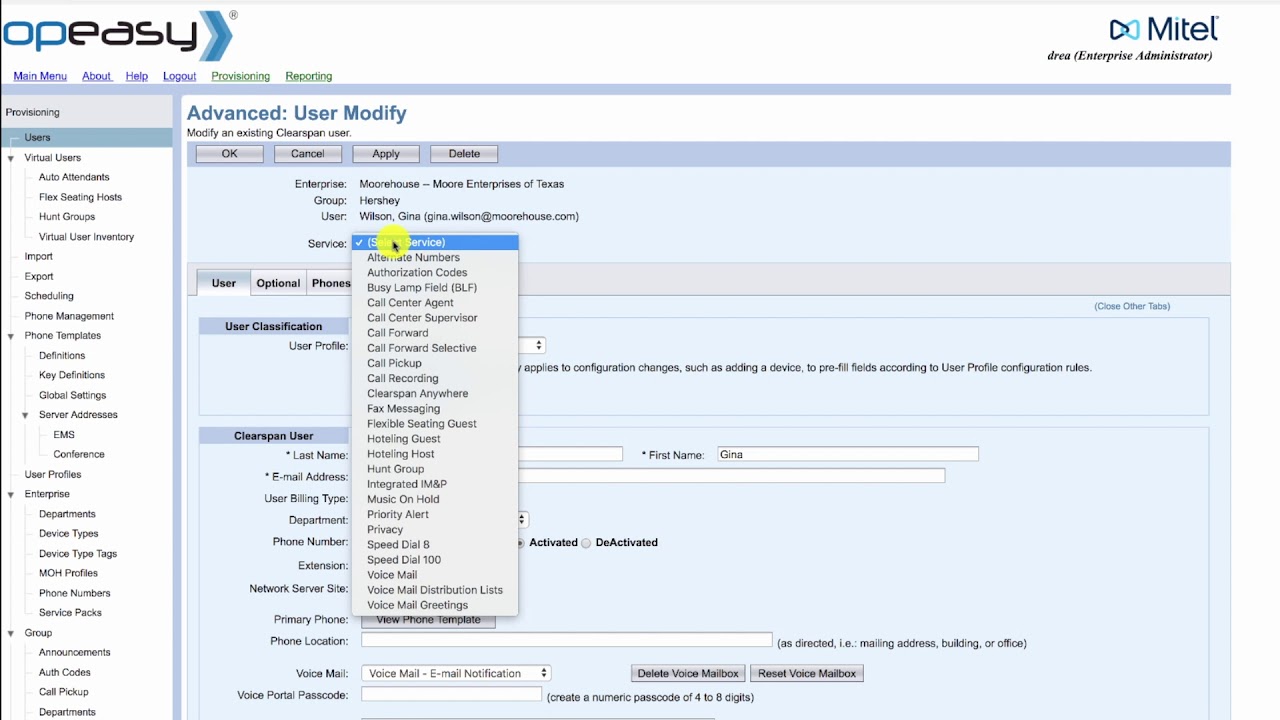Open Flex Seating Hosts in sidebar

pos(80,197)
